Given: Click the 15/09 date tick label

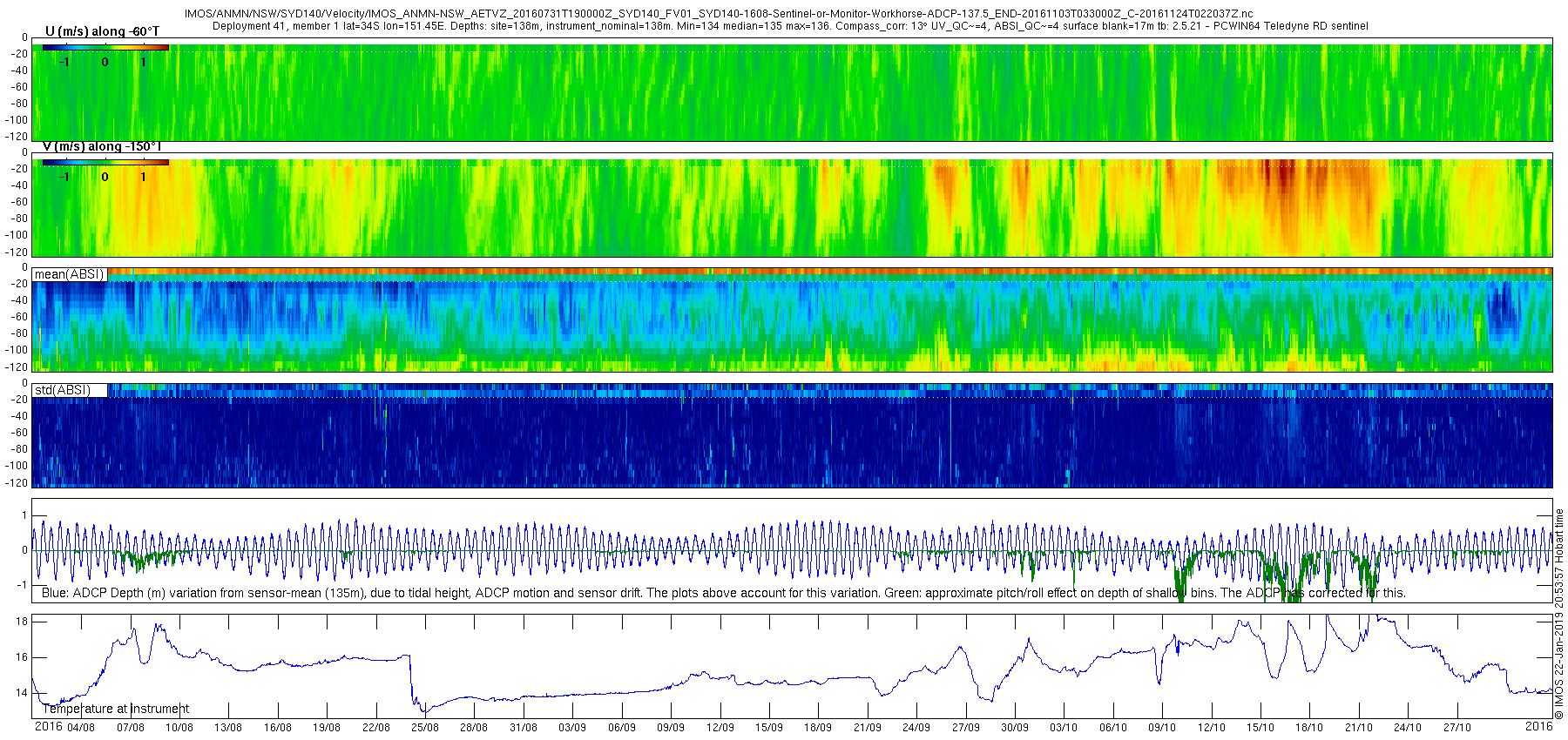Looking at the screenshot, I should point(769,727).
